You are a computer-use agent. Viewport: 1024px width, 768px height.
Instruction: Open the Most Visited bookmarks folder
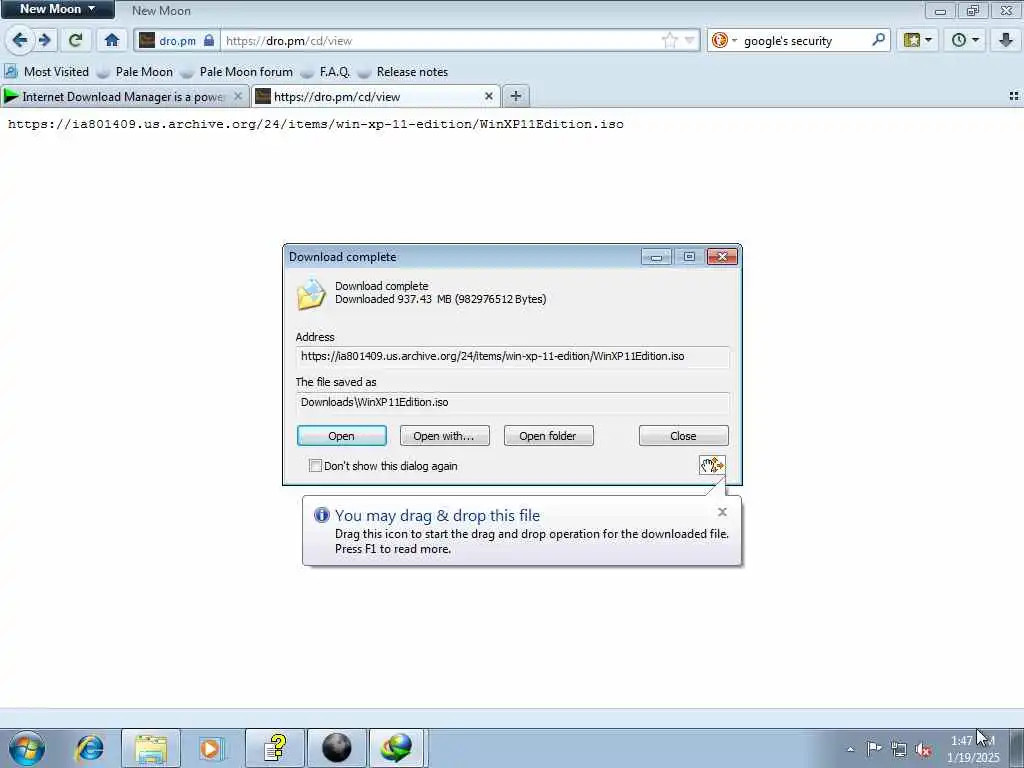tap(47, 72)
